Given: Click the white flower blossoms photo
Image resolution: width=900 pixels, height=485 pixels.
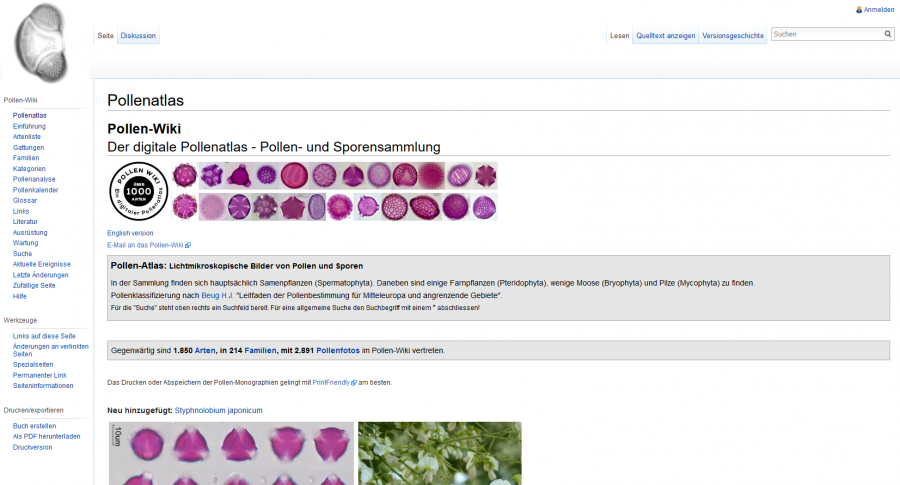Looking at the screenshot, I should tap(440, 453).
